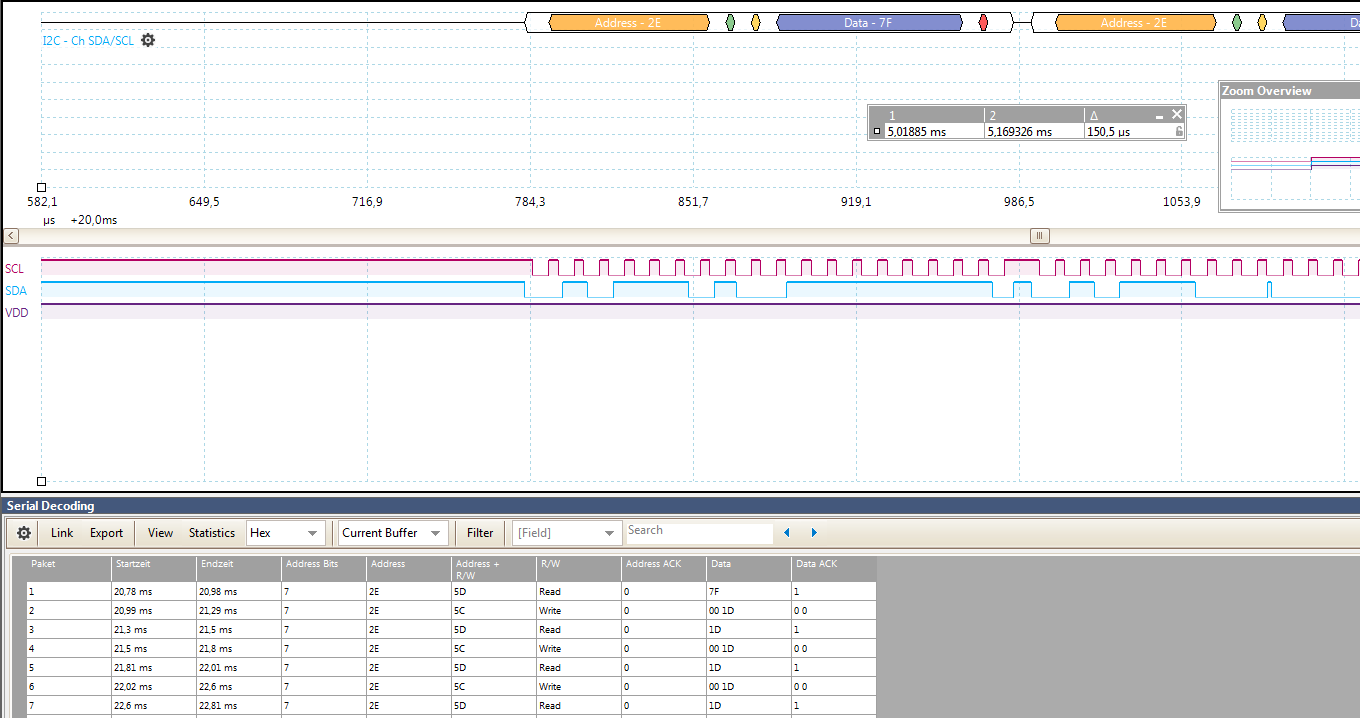1360x718 pixels.
Task: Select packet number 6 cell
Action: click(69, 687)
